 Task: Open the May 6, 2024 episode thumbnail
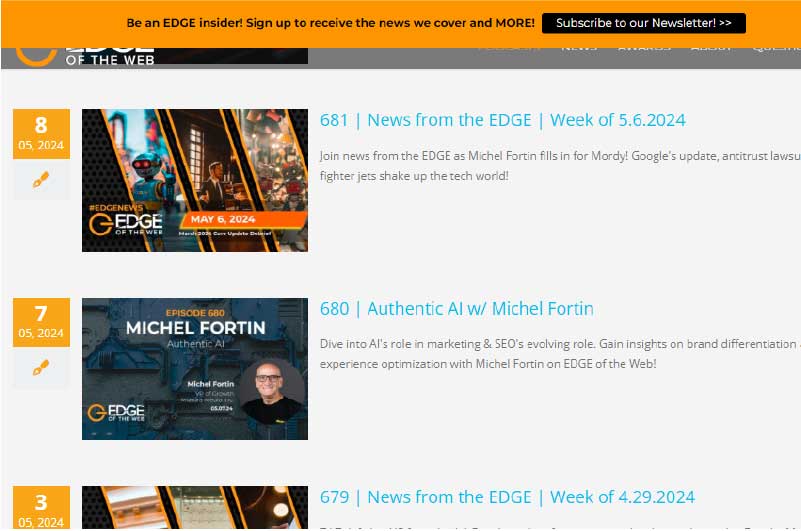(195, 180)
